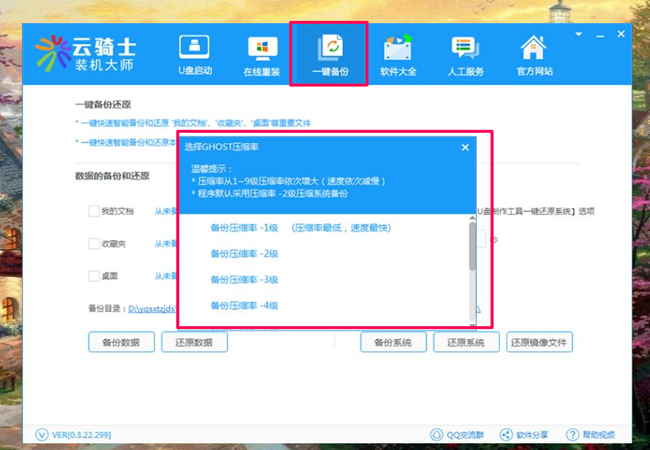Image resolution: width=650 pixels, height=450 pixels.
Task: Click the 备份系统 button
Action: coord(393,342)
